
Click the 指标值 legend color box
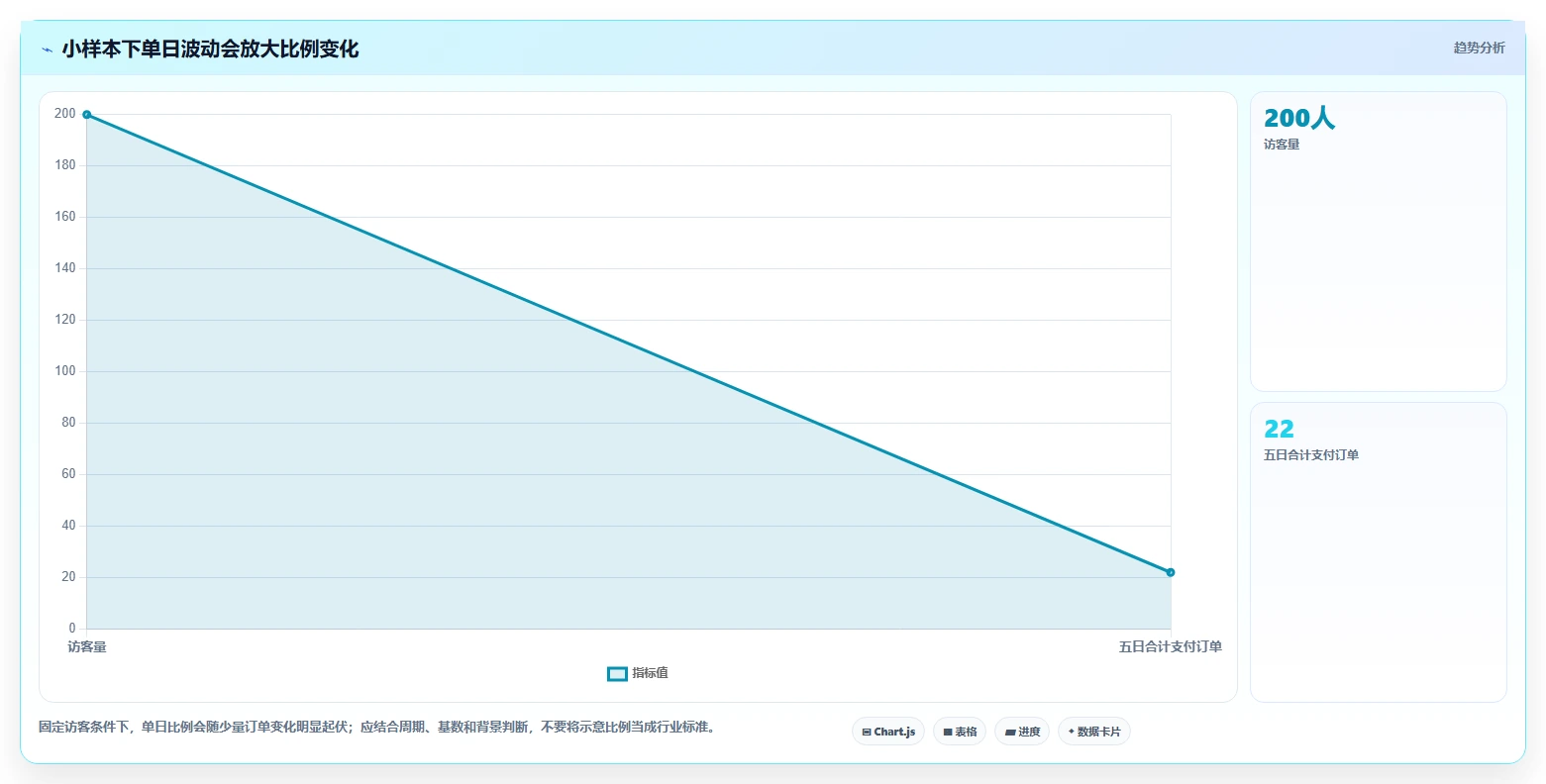coord(617,674)
